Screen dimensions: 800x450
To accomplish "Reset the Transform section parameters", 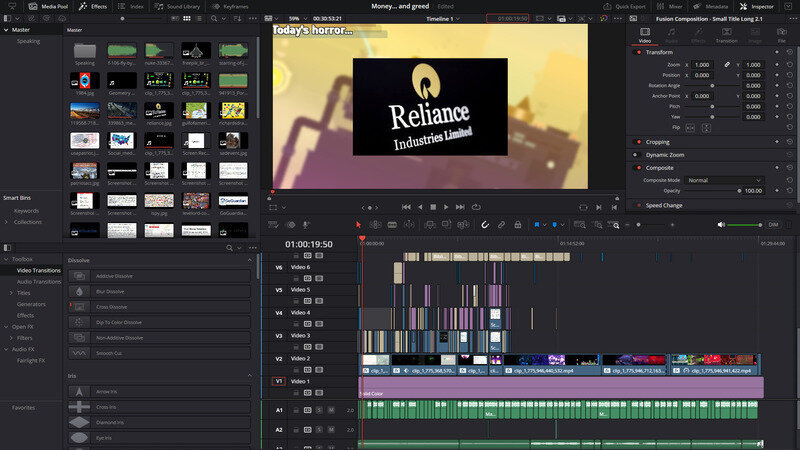I will point(790,52).
